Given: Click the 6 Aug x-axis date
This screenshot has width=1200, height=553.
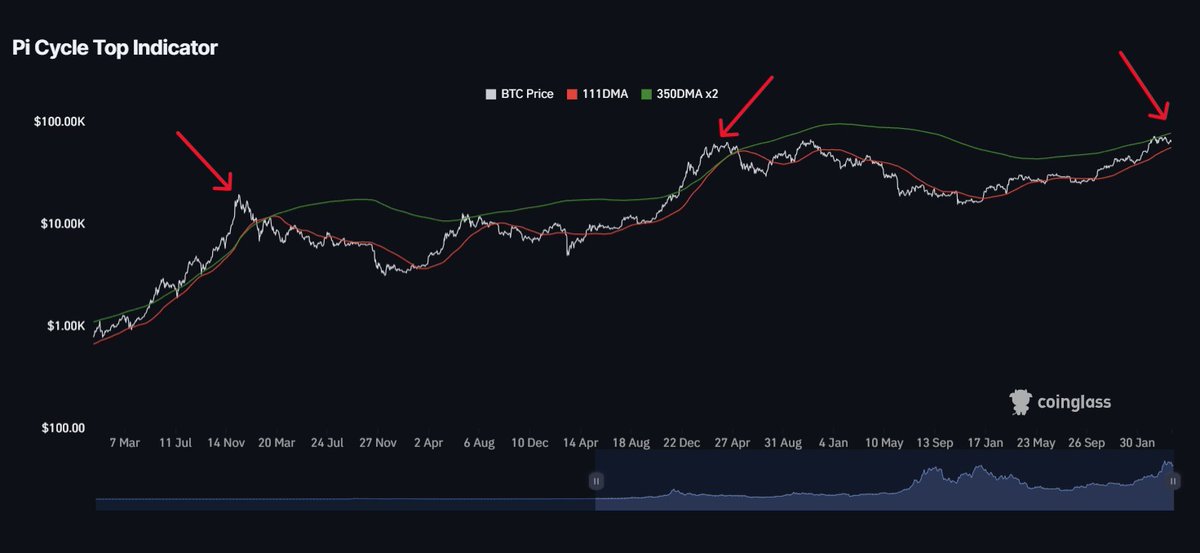Looking at the screenshot, I should pyautogui.click(x=478, y=442).
